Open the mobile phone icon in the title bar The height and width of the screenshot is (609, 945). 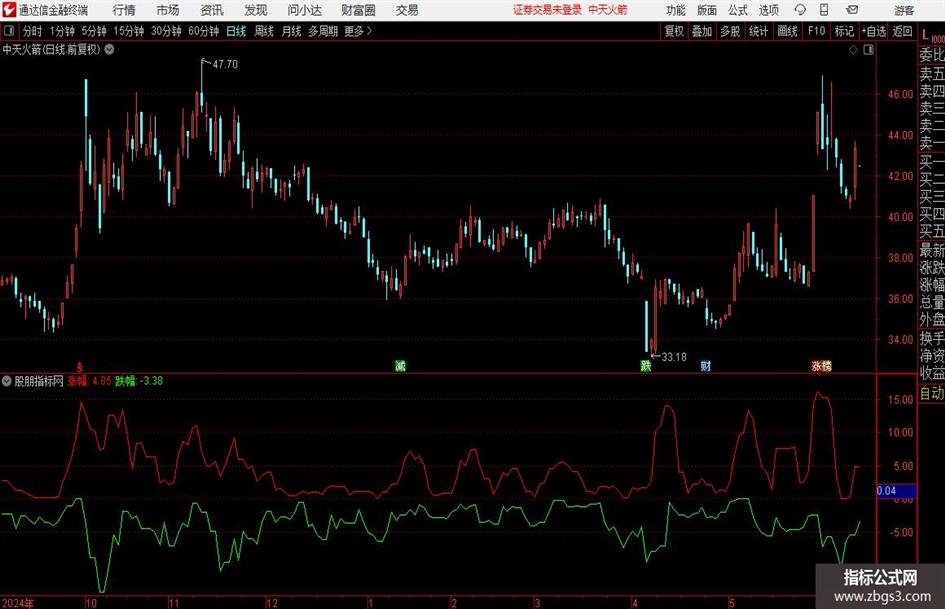coord(824,10)
